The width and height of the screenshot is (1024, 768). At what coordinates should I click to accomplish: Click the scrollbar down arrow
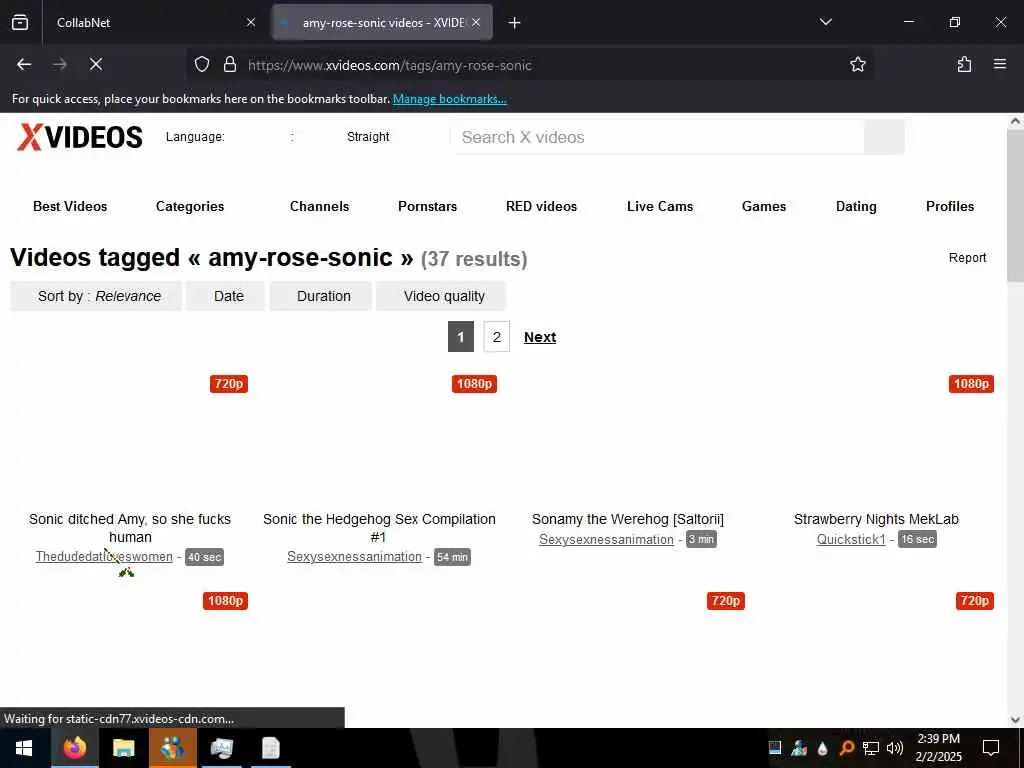tap(1016, 720)
